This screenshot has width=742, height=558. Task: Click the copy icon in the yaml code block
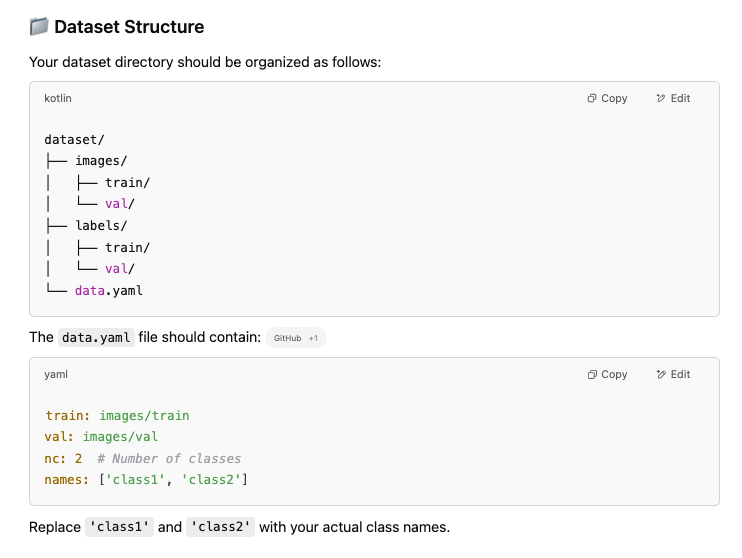(592, 374)
